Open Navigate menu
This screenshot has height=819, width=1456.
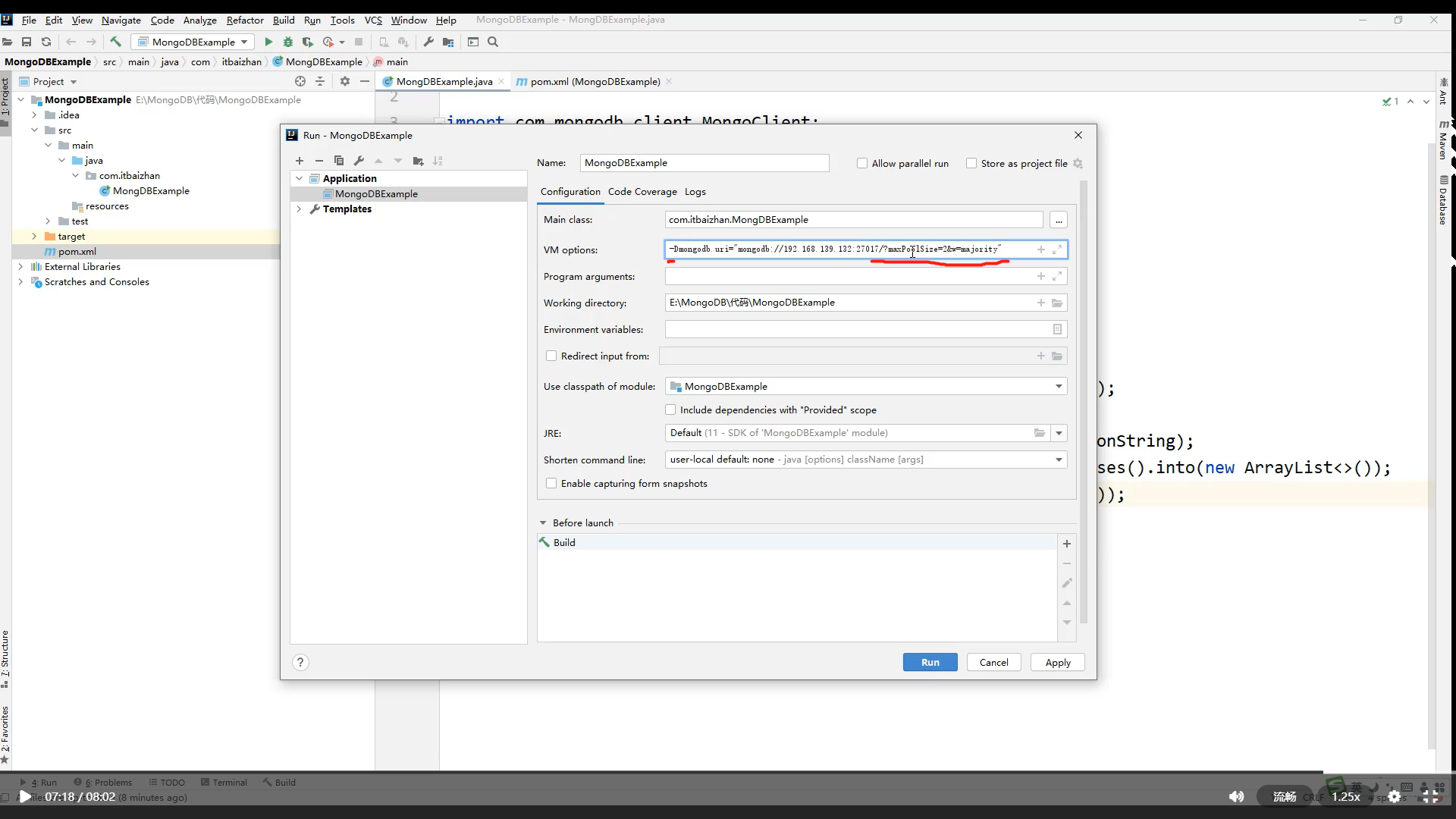coord(121,20)
